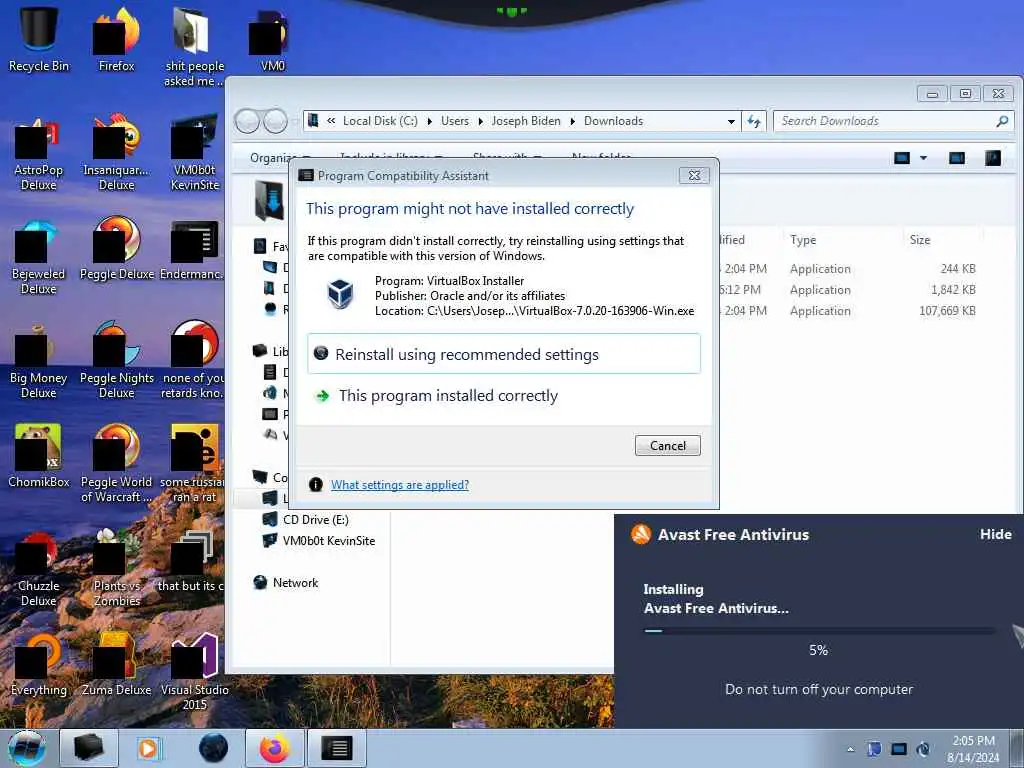1024x768 pixels.
Task: Hide the Avast Free Antivirus popup
Action: tap(995, 534)
